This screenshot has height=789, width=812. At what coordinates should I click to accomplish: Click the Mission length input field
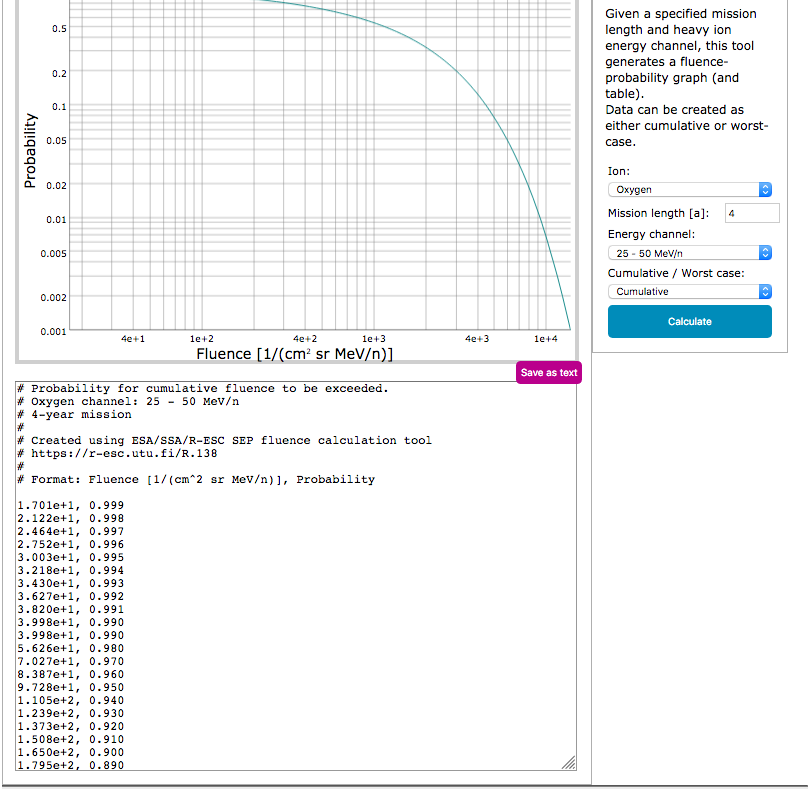coord(751,213)
